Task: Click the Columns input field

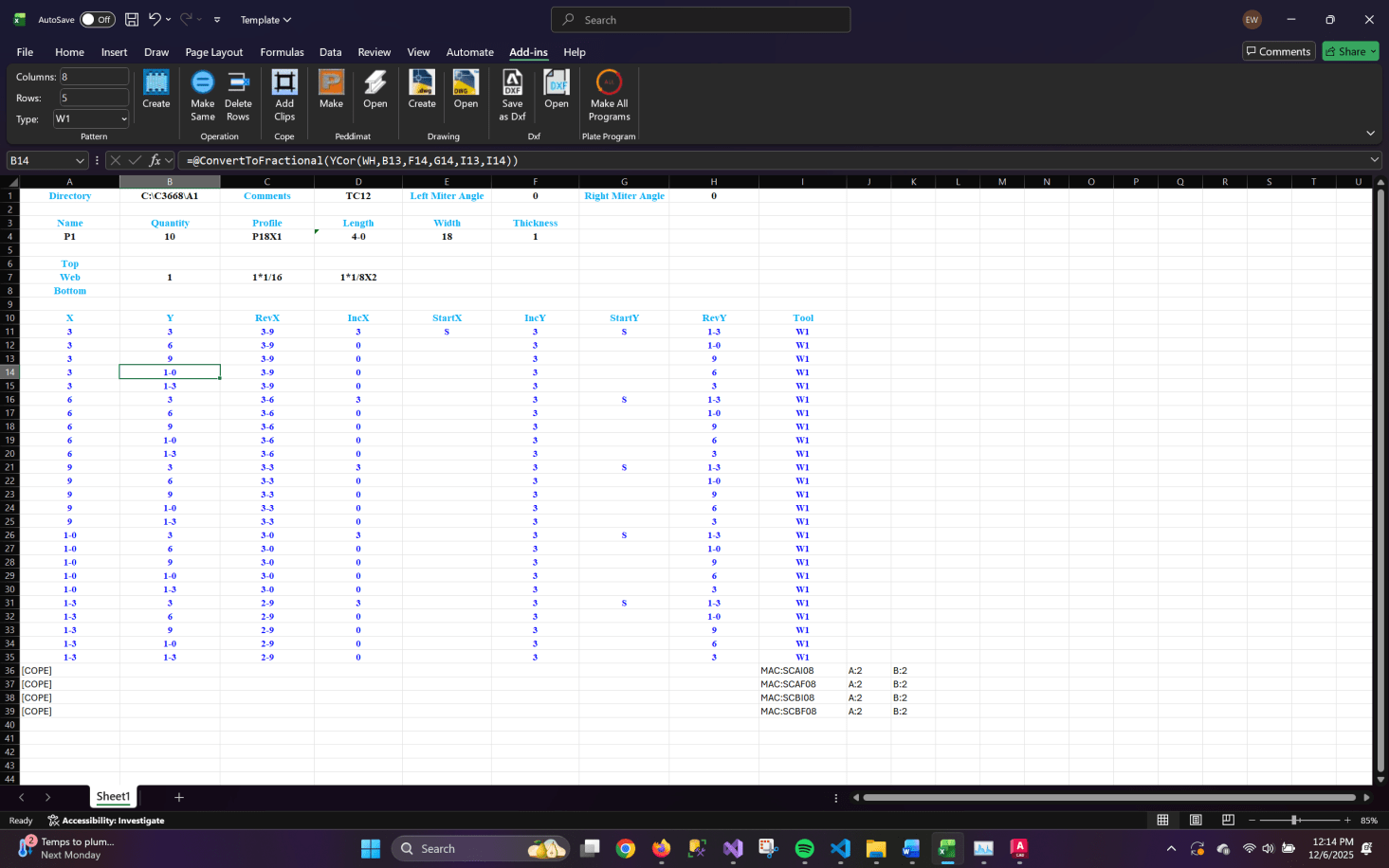Action: coord(94,77)
